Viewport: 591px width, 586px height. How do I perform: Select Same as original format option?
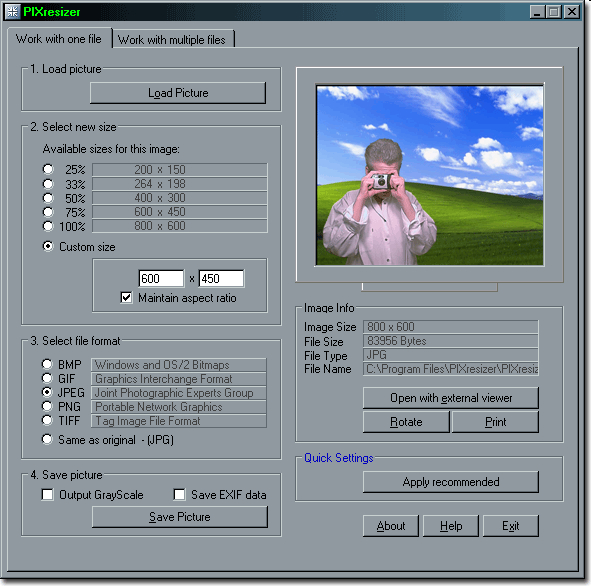pos(47,439)
